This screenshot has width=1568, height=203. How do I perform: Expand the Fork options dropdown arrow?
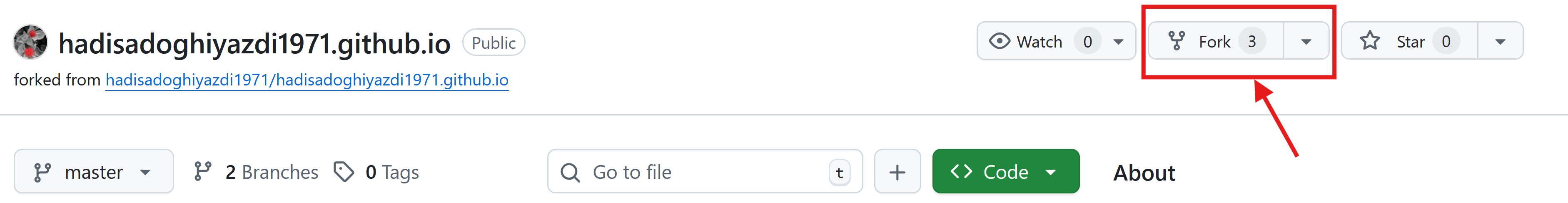[x=1306, y=41]
